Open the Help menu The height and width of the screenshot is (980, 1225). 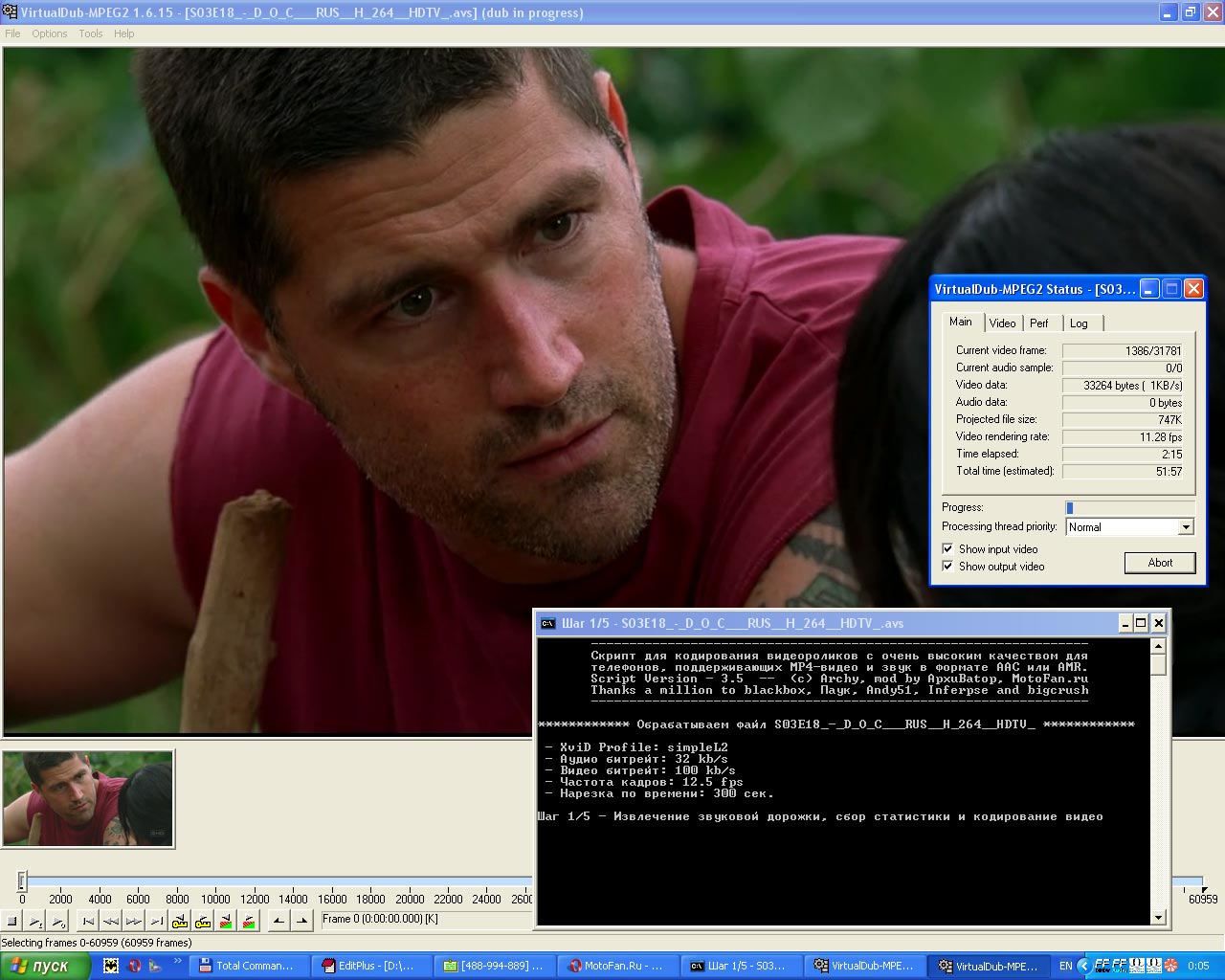tap(124, 33)
